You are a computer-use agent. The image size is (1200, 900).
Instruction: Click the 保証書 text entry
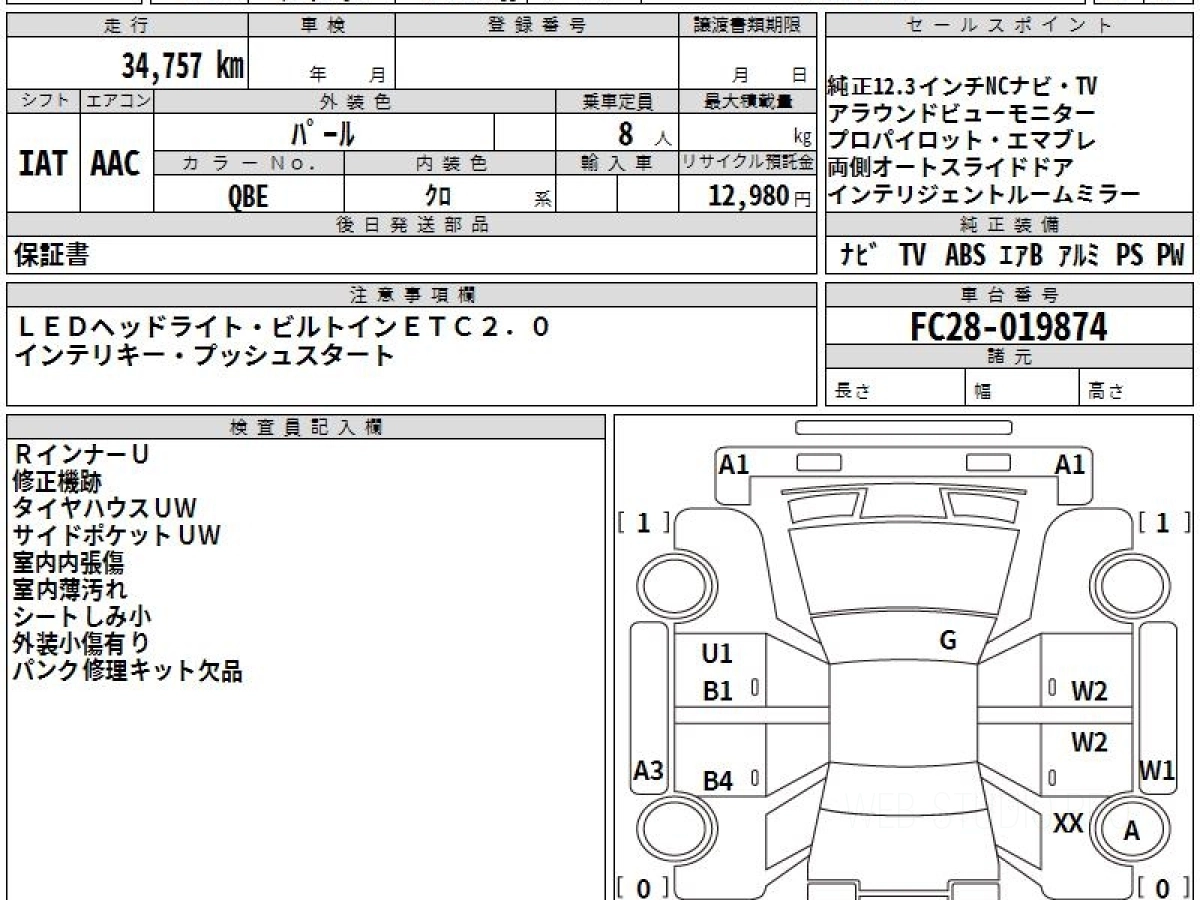point(51,256)
